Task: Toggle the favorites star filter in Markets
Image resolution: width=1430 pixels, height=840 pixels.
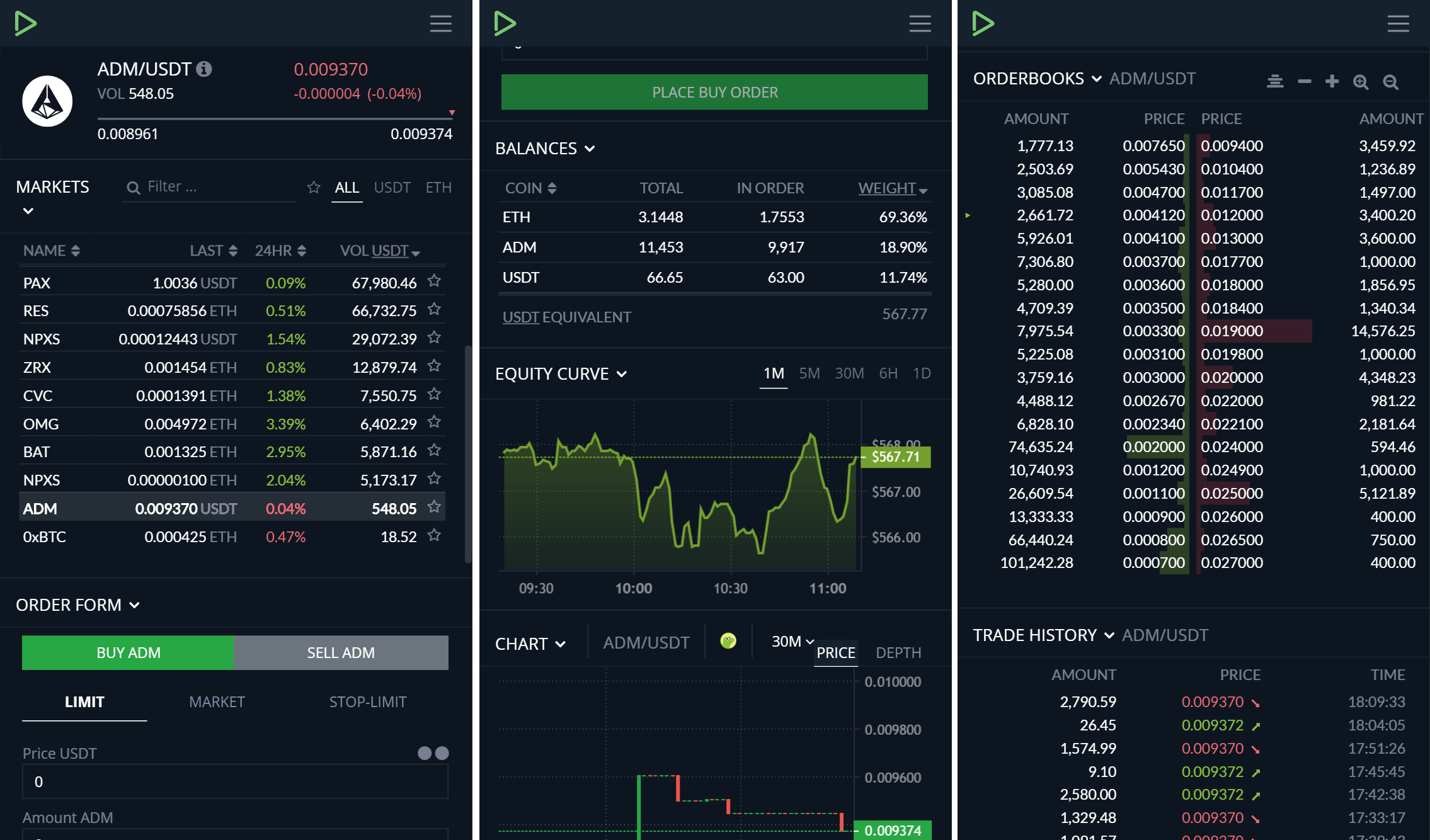Action: click(x=314, y=187)
